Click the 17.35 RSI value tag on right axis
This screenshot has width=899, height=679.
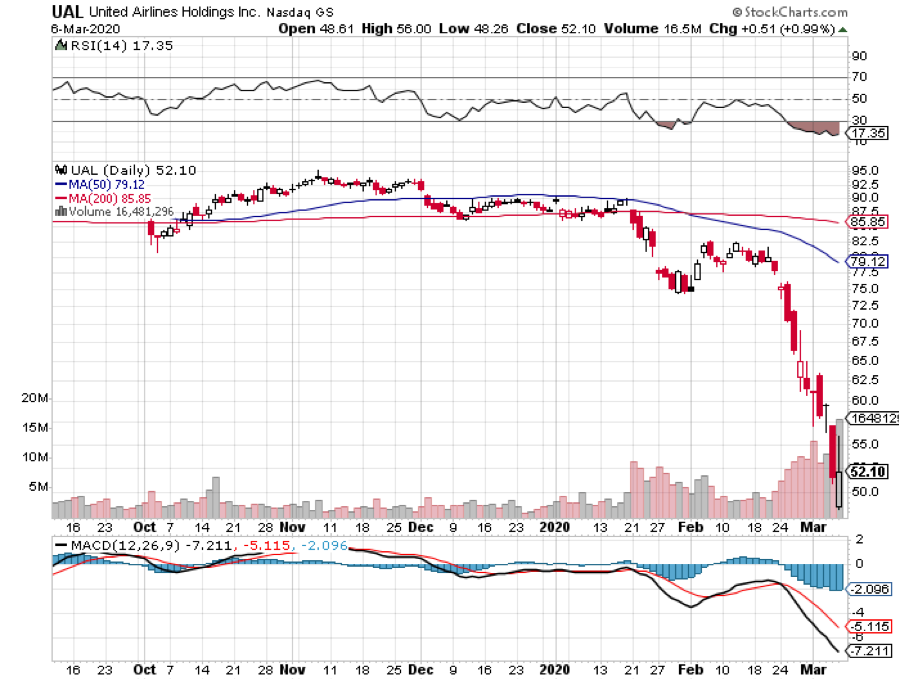(x=868, y=133)
